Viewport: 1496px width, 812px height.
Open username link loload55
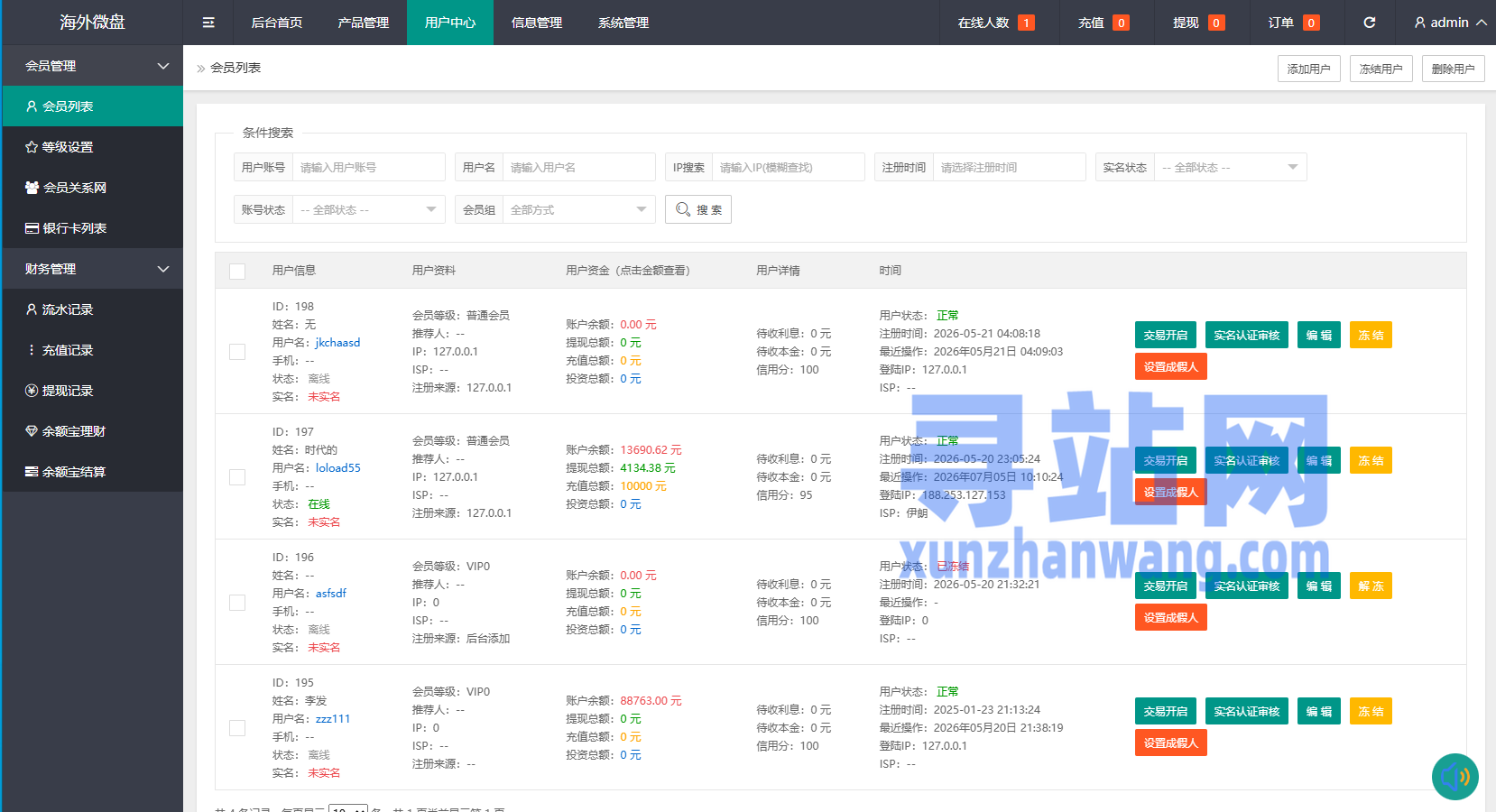coord(338,468)
